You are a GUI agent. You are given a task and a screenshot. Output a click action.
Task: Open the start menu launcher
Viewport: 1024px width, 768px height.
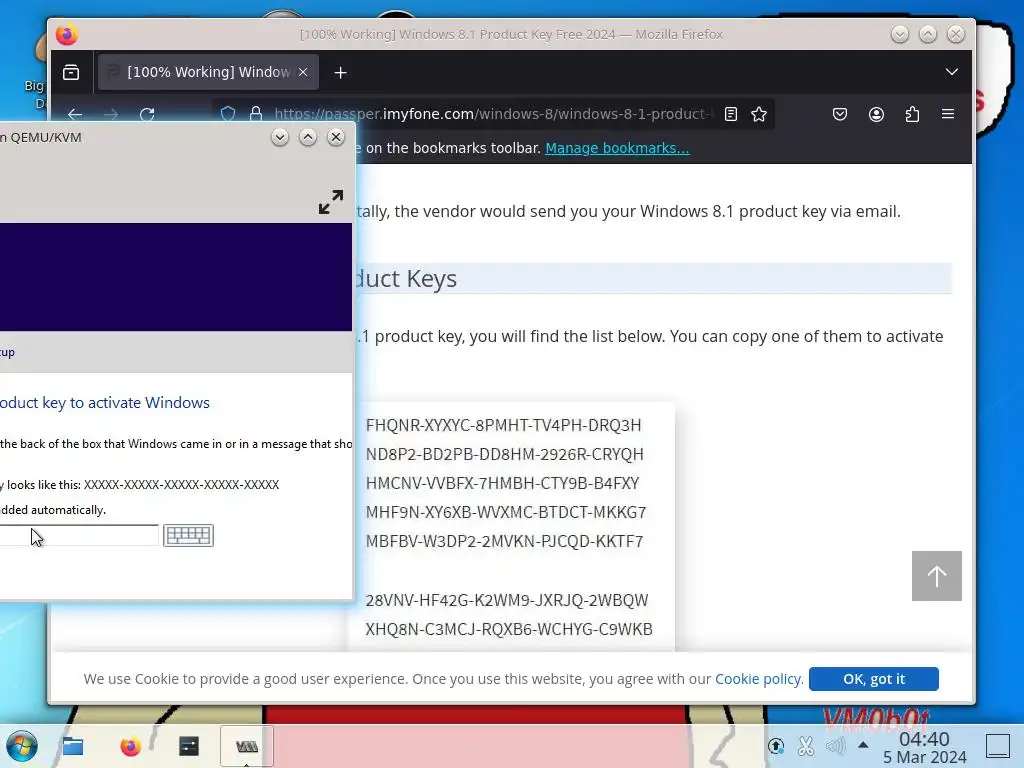coord(22,746)
